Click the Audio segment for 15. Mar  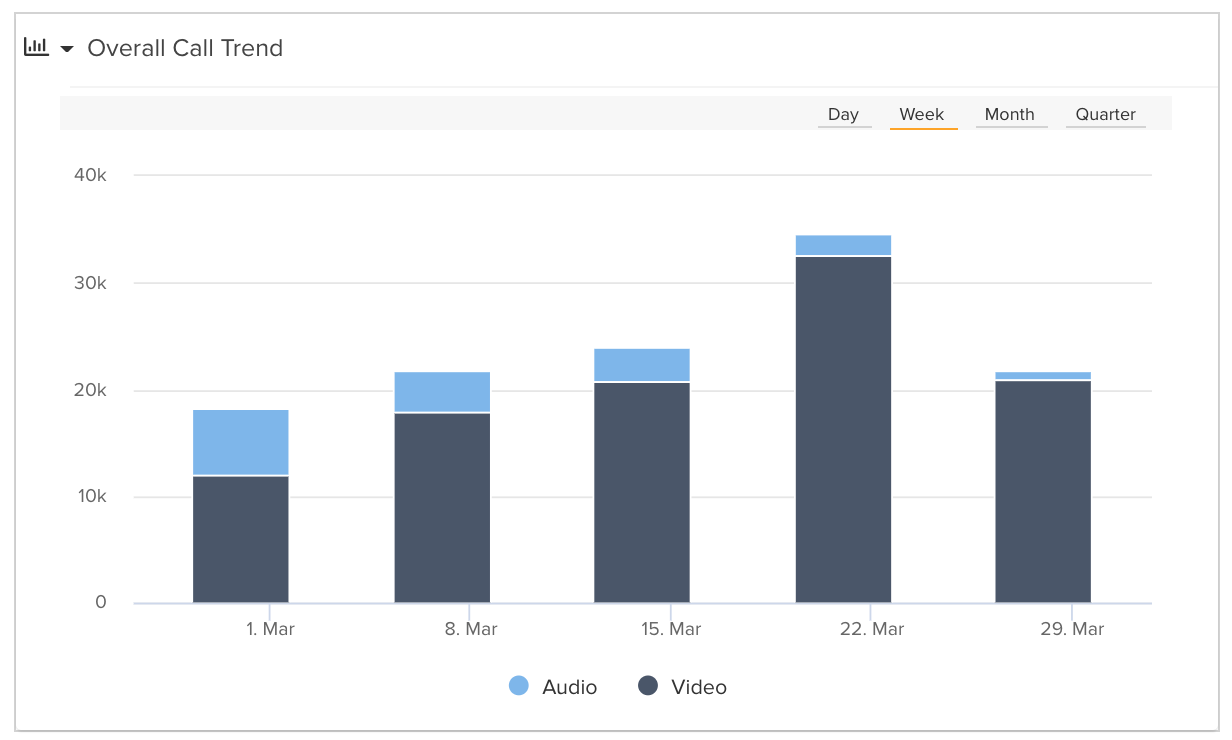tap(642, 365)
